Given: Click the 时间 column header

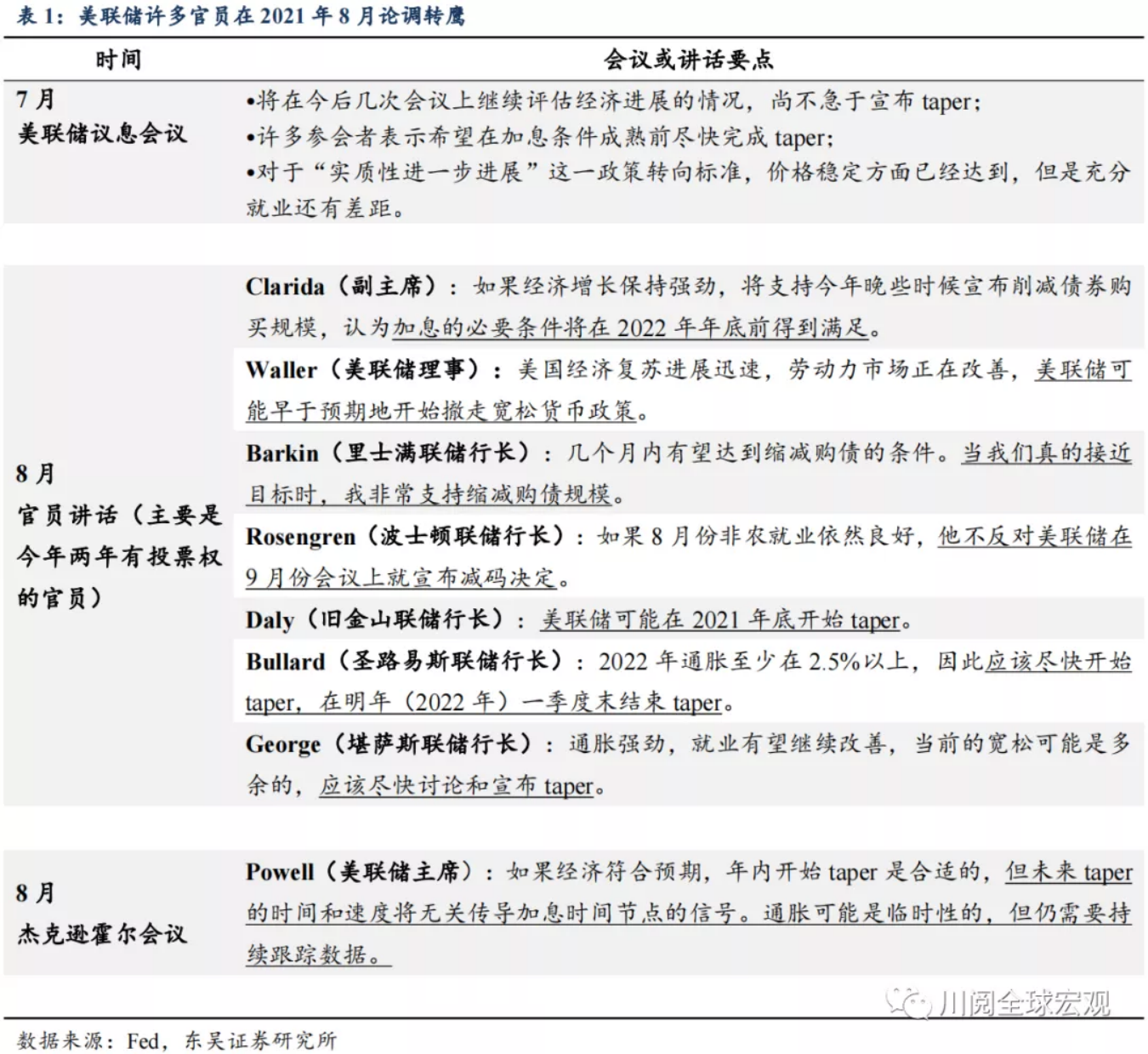Looking at the screenshot, I should pyautogui.click(x=117, y=60).
